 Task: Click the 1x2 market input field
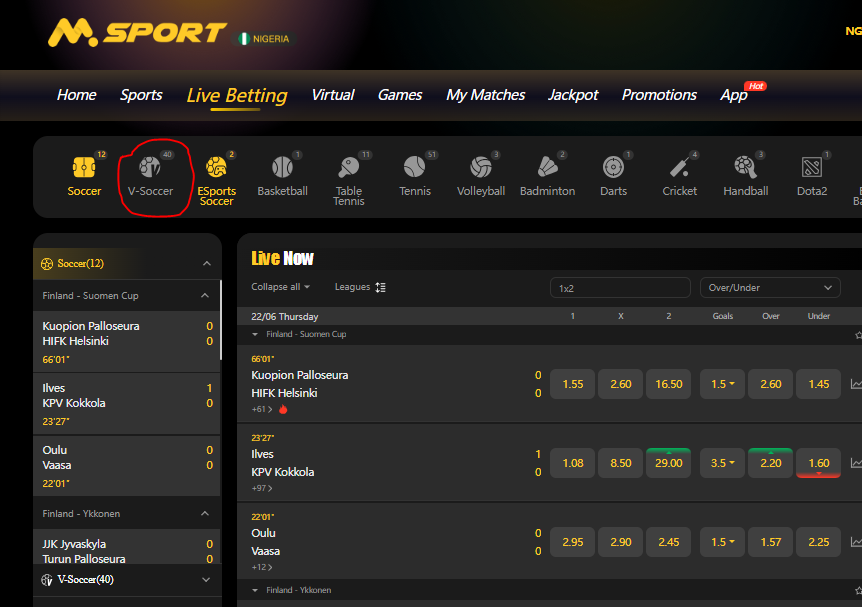pos(620,288)
